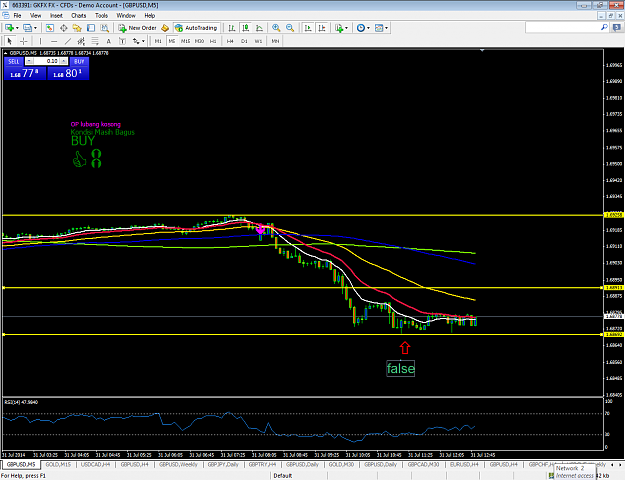Switch to the GBPUSD,Weekly chart tab
Image resolution: width=625 pixels, height=480 pixels.
(x=178, y=464)
